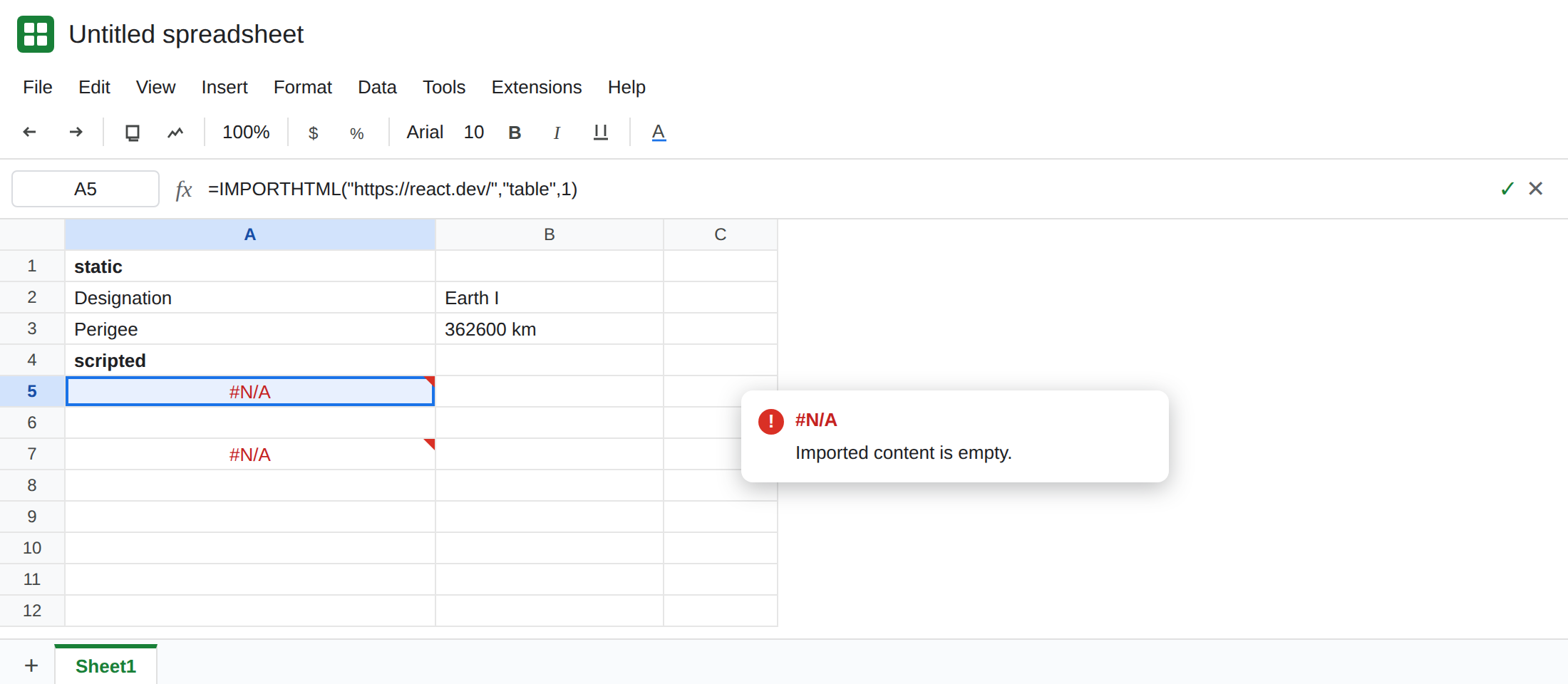Open the Arial font dropdown
This screenshot has width=1568, height=684.
pos(425,133)
